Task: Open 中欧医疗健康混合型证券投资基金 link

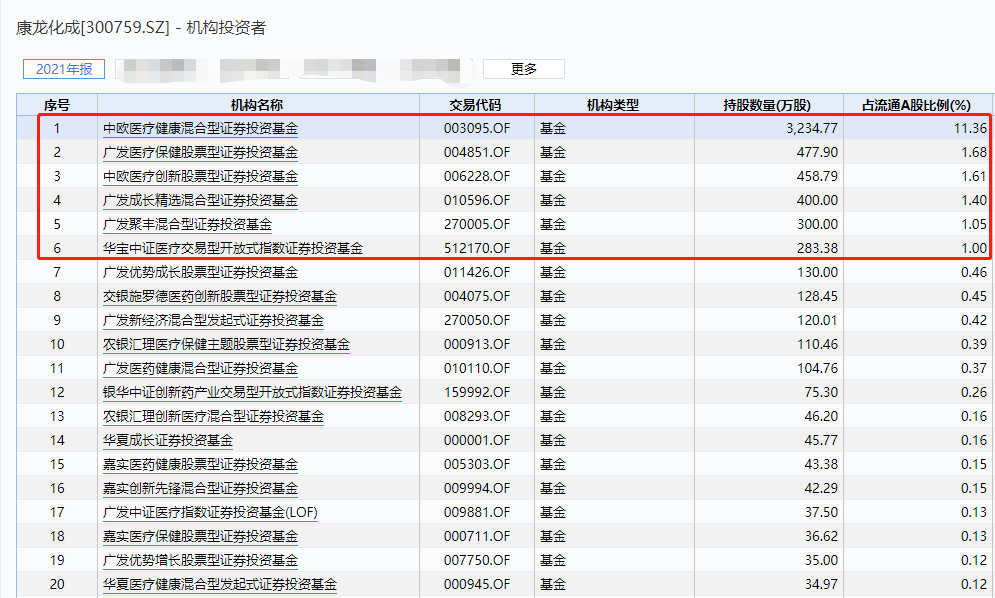Action: (200, 128)
